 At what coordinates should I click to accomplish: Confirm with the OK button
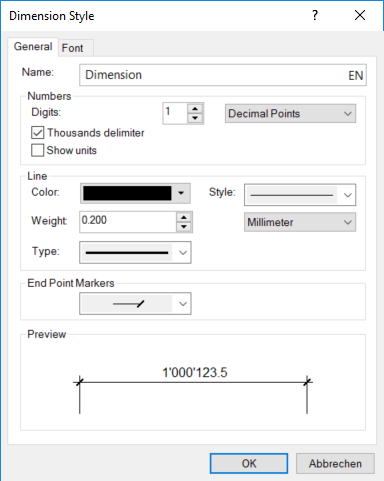(x=249, y=463)
